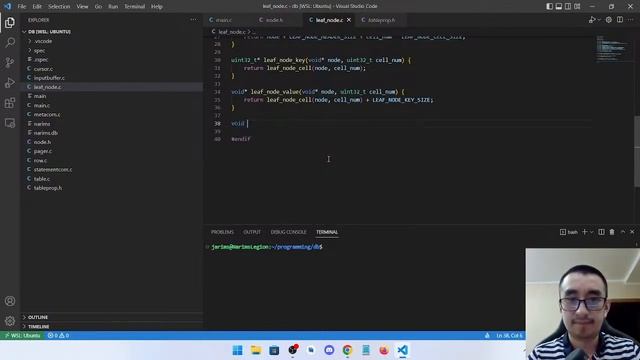This screenshot has height=360, width=640.
Task: Open the Accounts icon in activity bar
Action: coord(10,301)
